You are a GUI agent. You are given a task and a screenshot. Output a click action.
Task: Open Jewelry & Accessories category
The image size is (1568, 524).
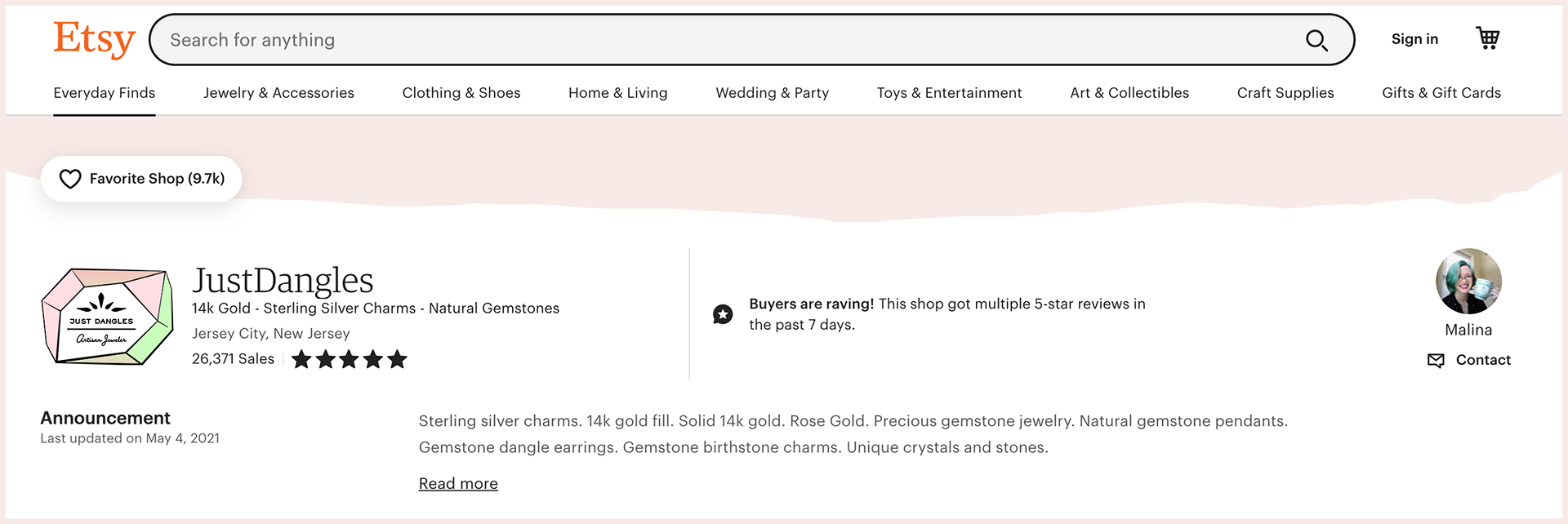click(278, 93)
